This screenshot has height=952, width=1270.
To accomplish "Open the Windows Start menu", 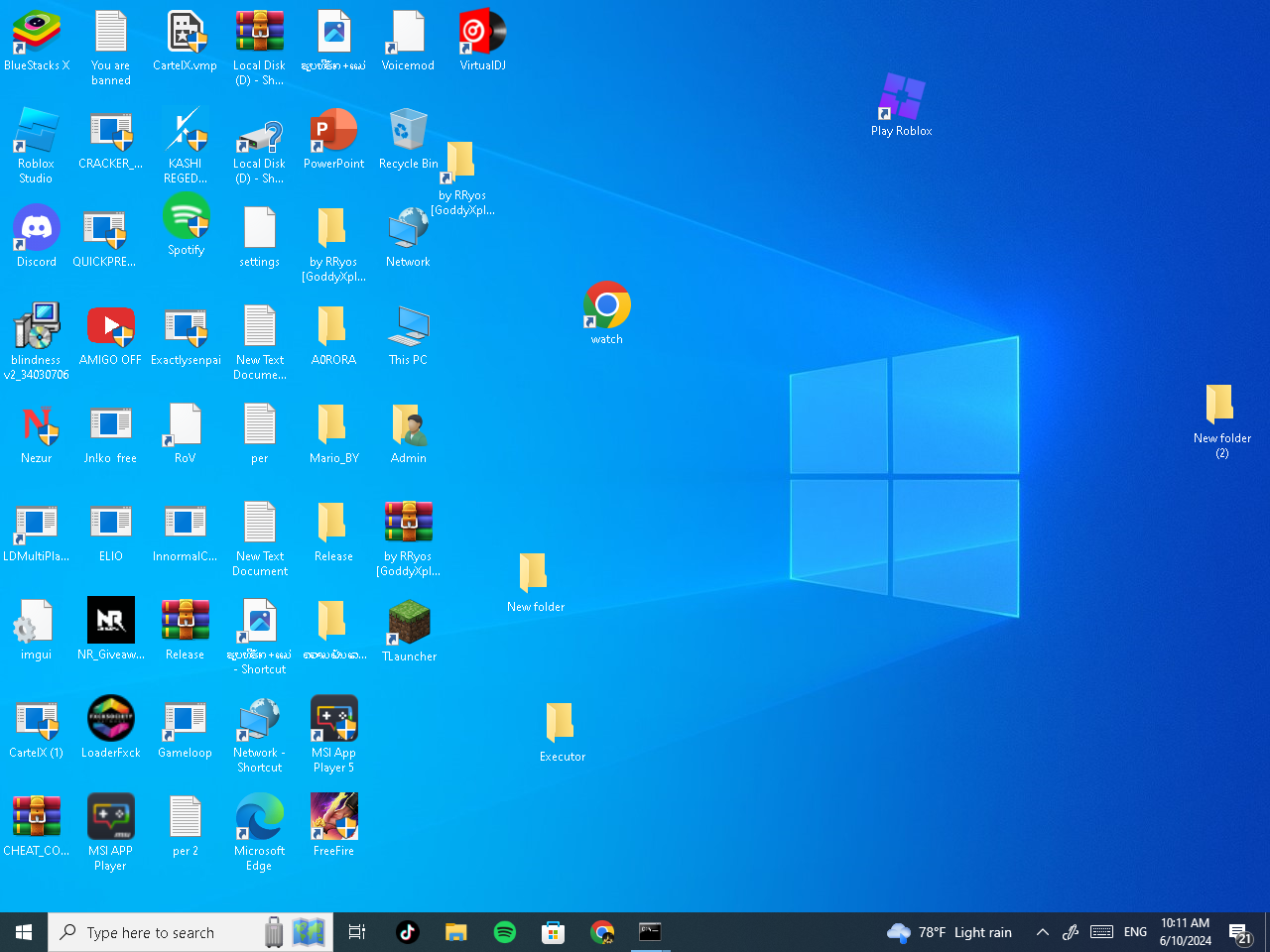I will click(x=24, y=932).
